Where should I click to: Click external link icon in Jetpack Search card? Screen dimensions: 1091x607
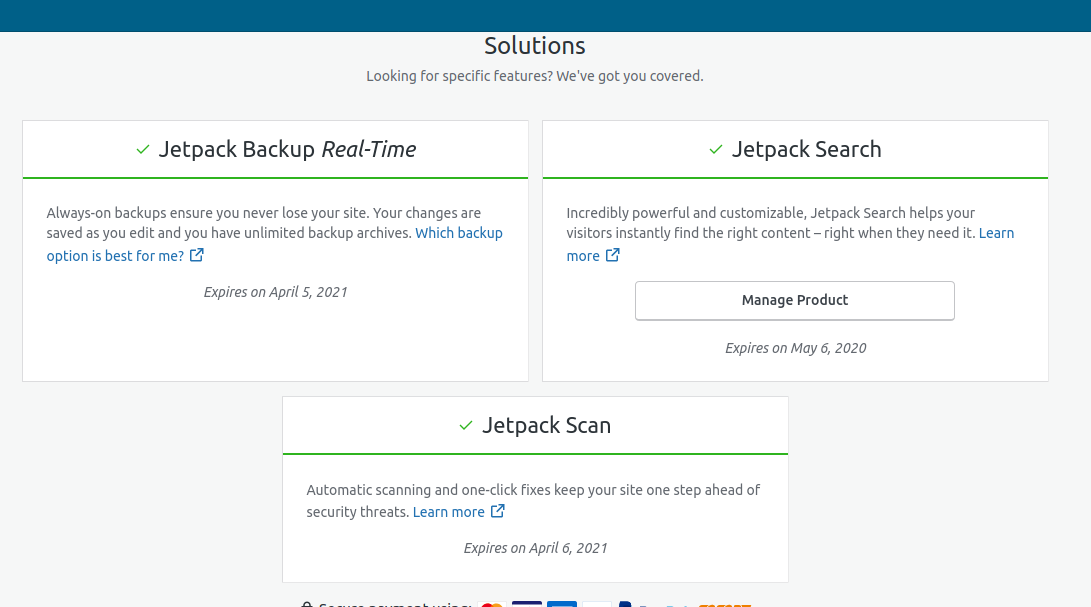point(612,255)
